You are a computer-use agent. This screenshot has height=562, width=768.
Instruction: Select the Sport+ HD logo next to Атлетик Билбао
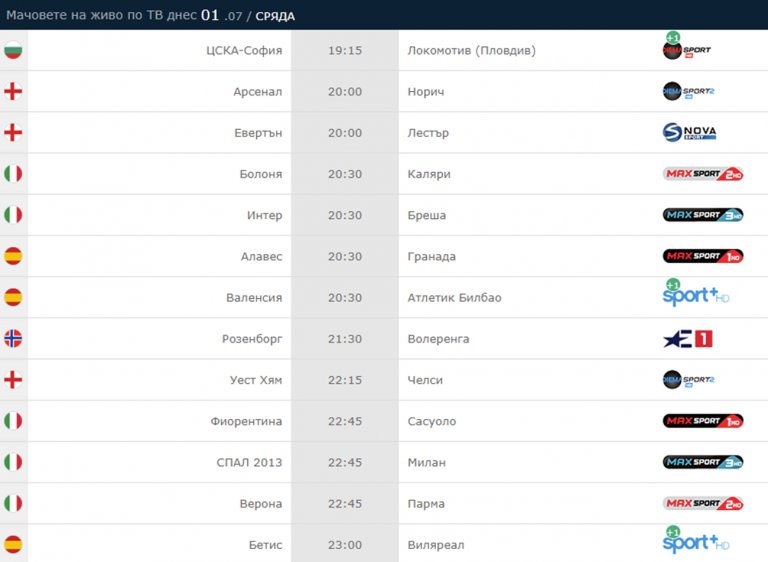695,295
